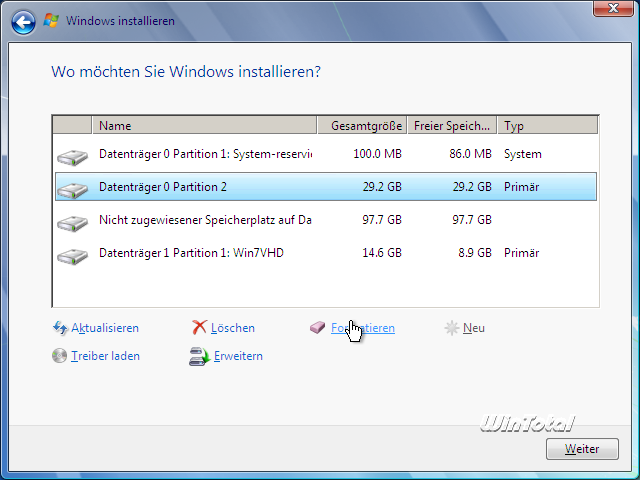Format partition via Formatieren link
Image resolution: width=640 pixels, height=480 pixels.
pos(362,328)
